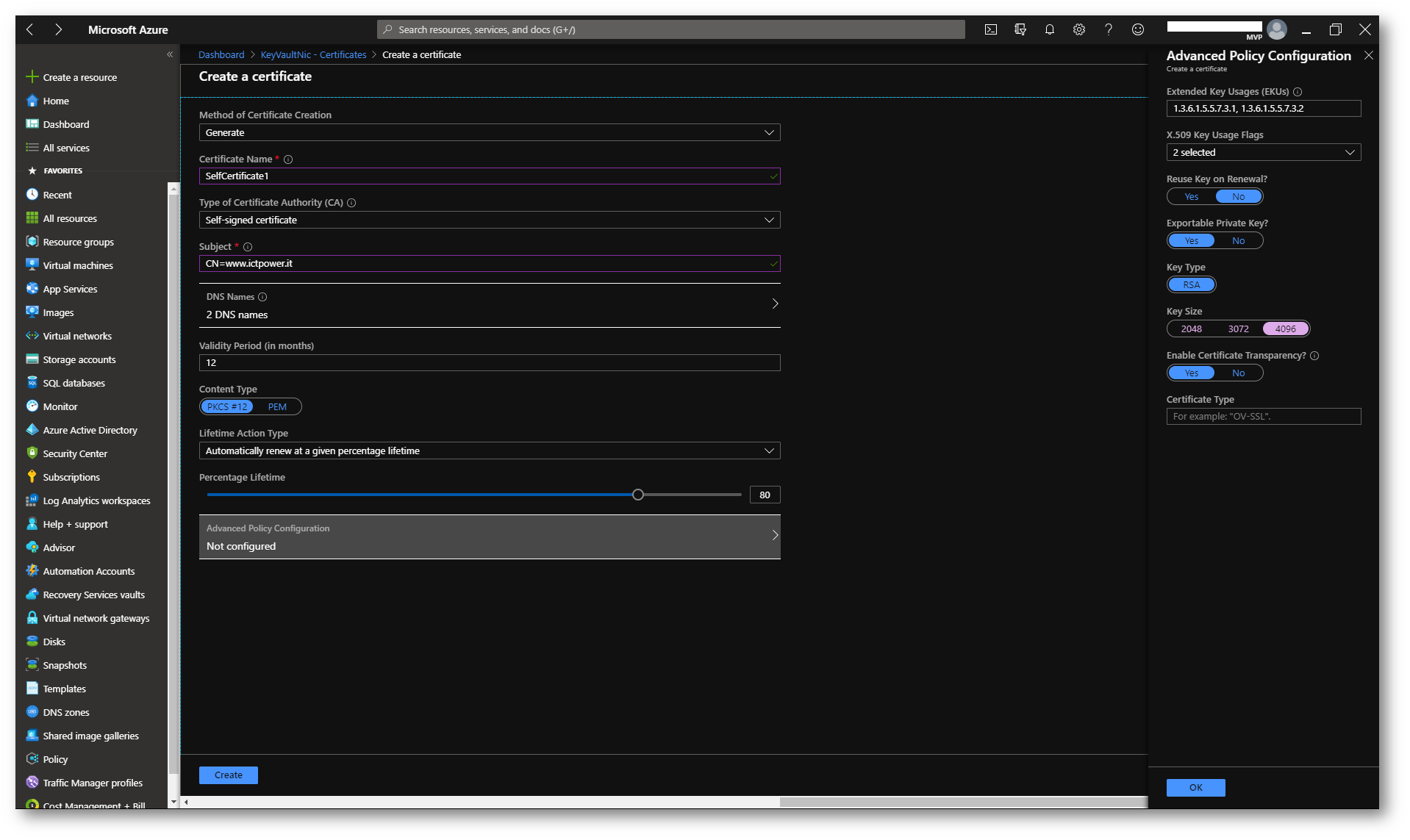Open Storage accounts in sidebar

click(79, 359)
